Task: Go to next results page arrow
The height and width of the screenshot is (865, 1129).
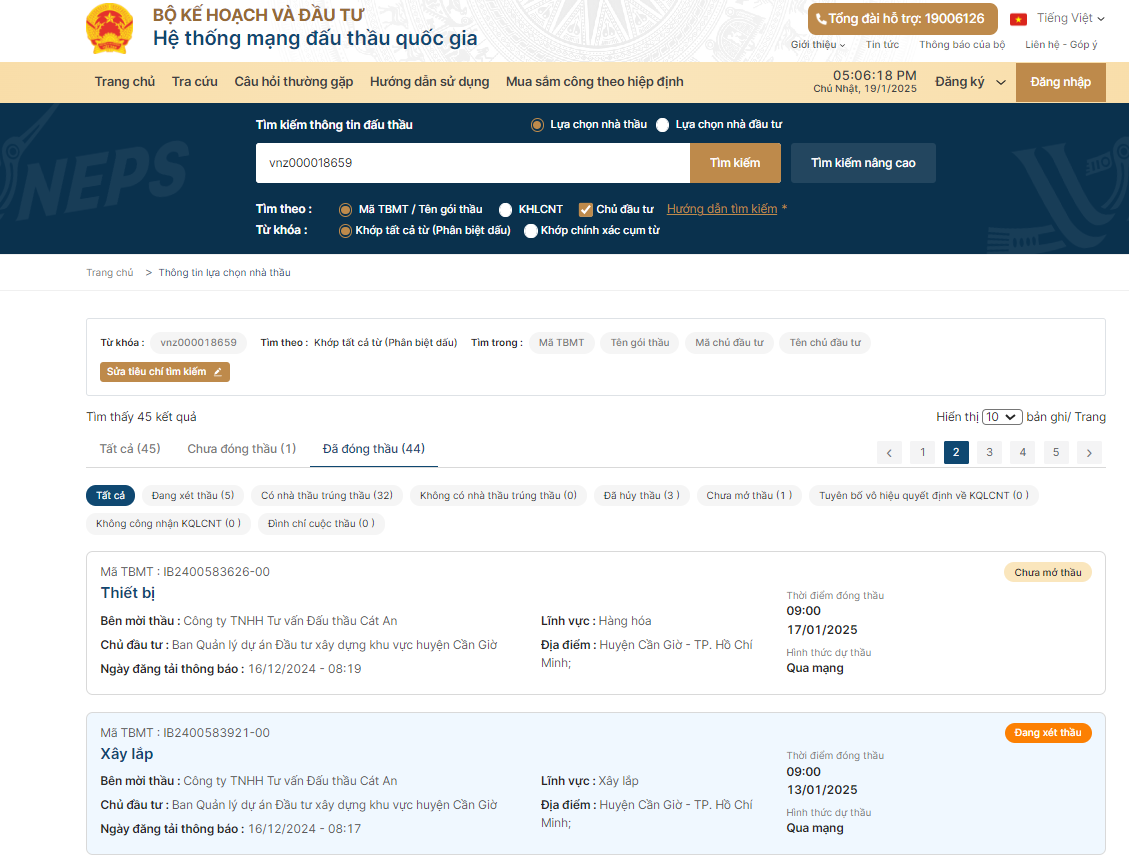Action: click(x=1089, y=453)
